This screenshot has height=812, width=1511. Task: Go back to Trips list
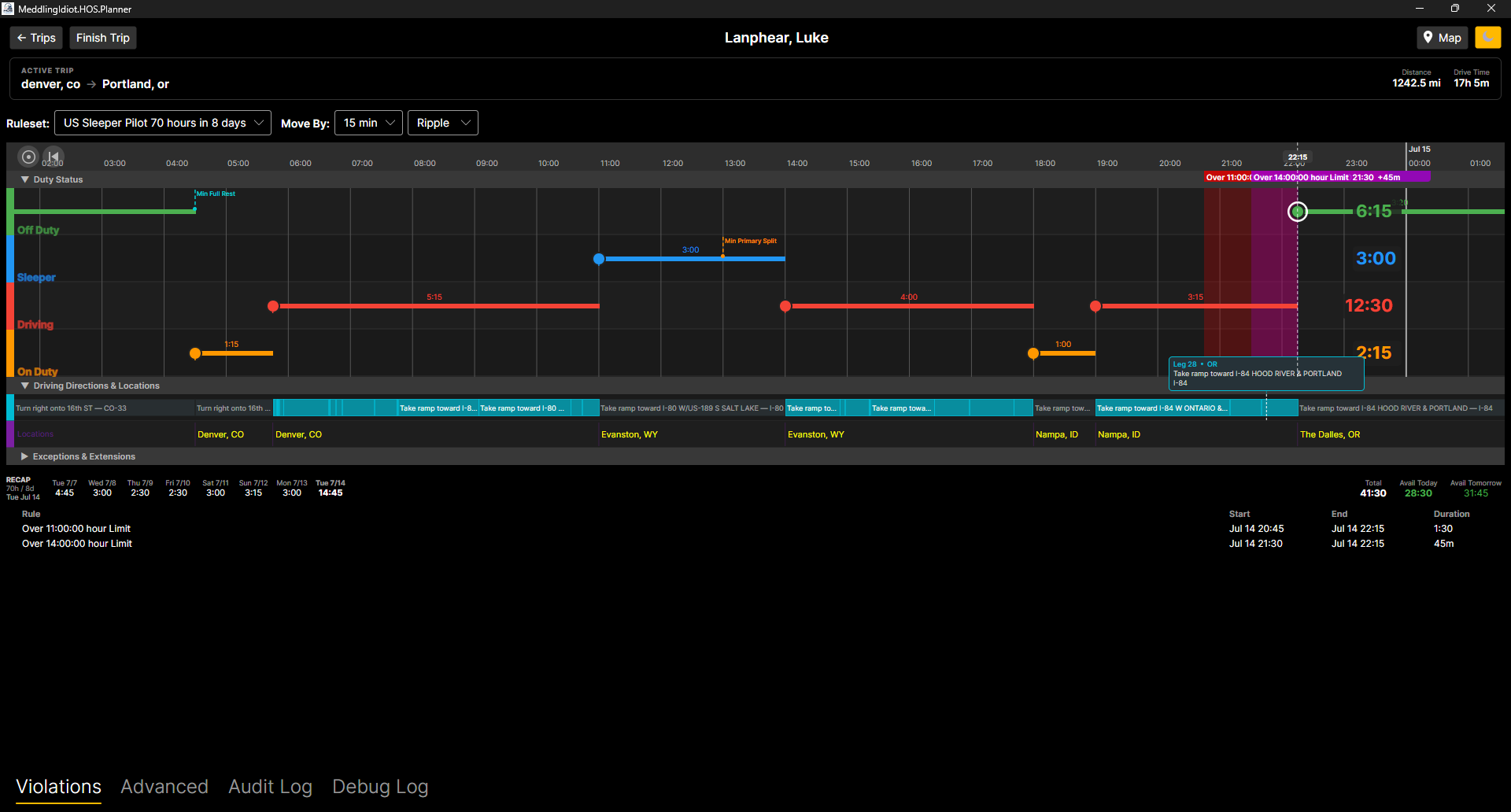[x=36, y=38]
